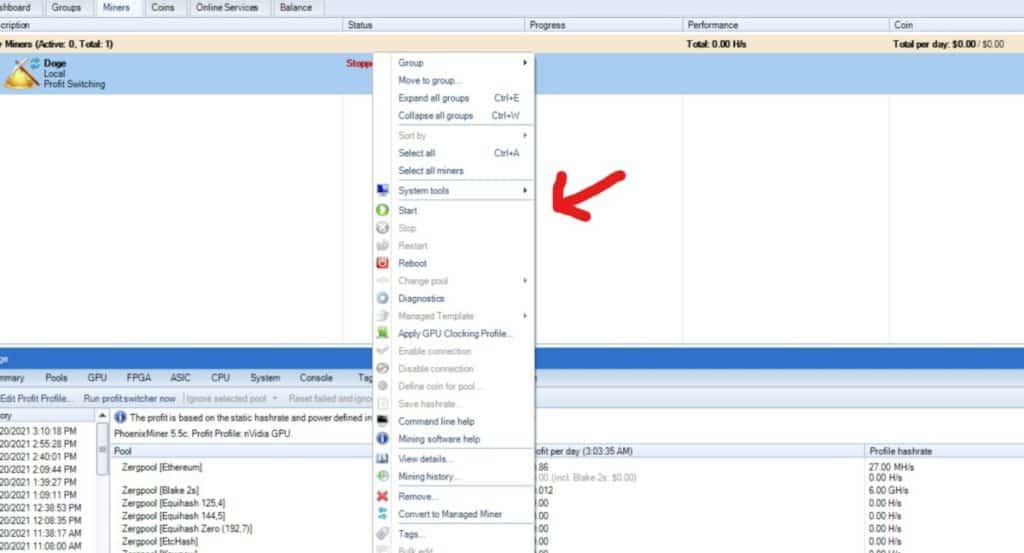Click the Apply GPU Clocking Profile icon
Screen dimensions: 1024x553
click(383, 333)
